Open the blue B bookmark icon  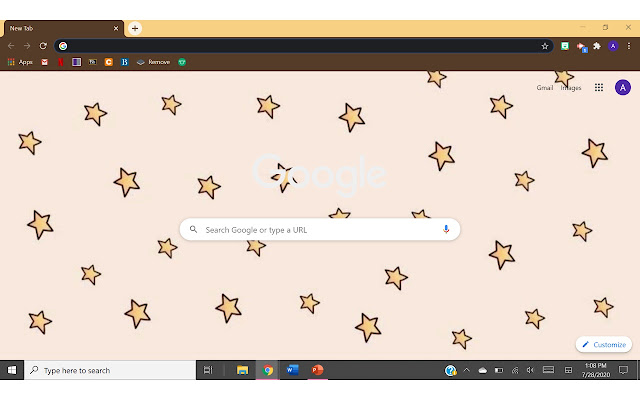(x=124, y=62)
